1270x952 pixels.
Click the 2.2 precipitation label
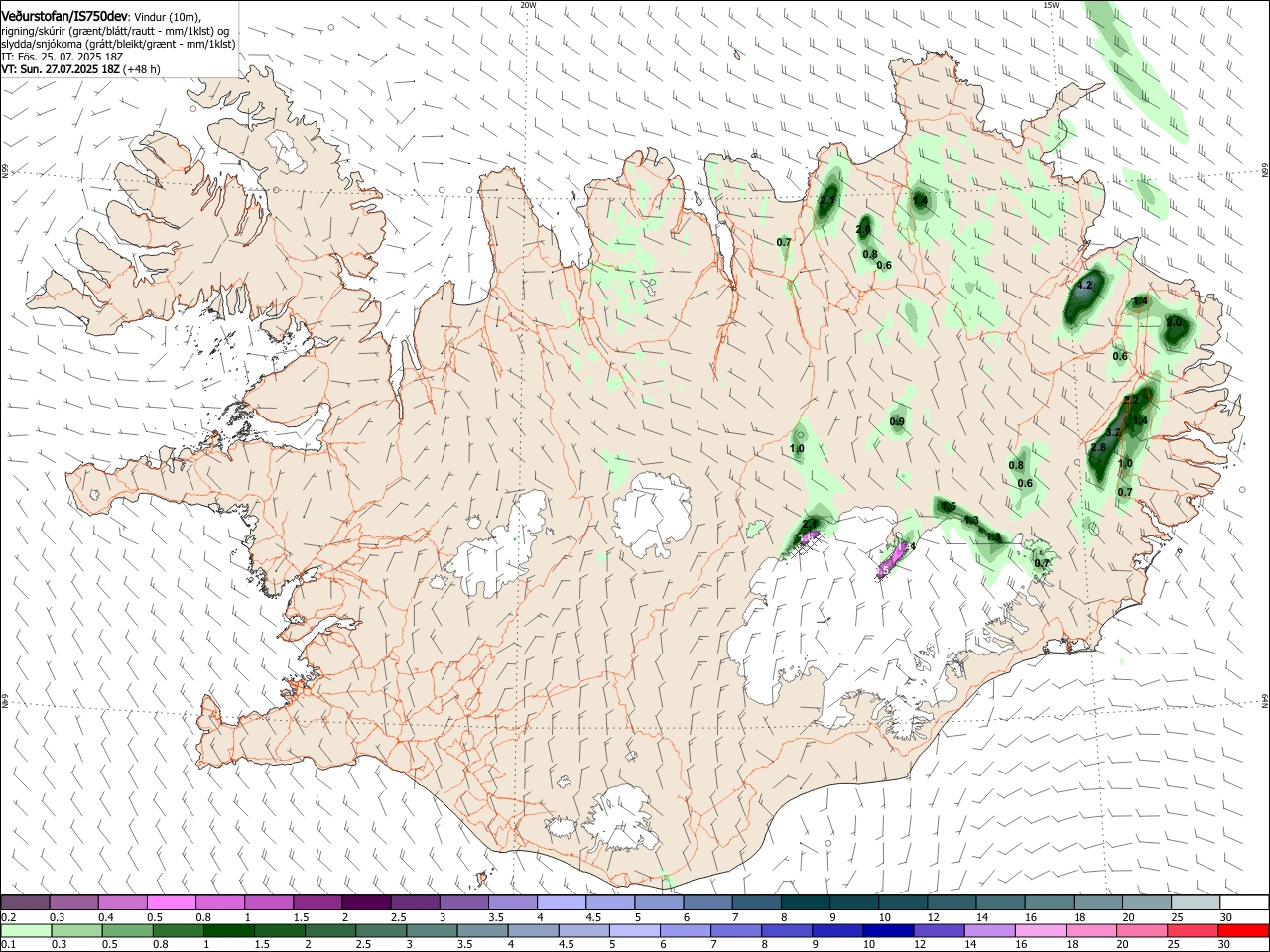pyautogui.click(x=1131, y=401)
